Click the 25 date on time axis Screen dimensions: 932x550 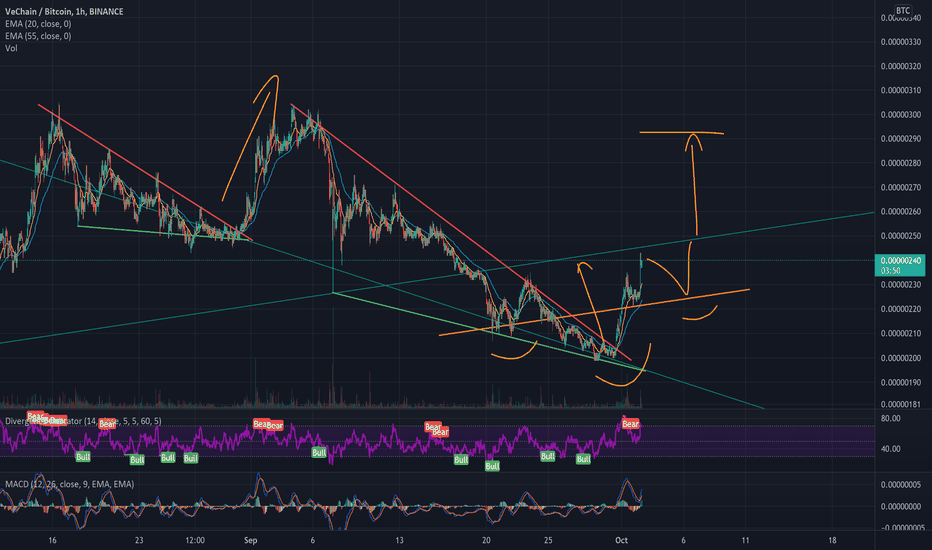[548, 540]
